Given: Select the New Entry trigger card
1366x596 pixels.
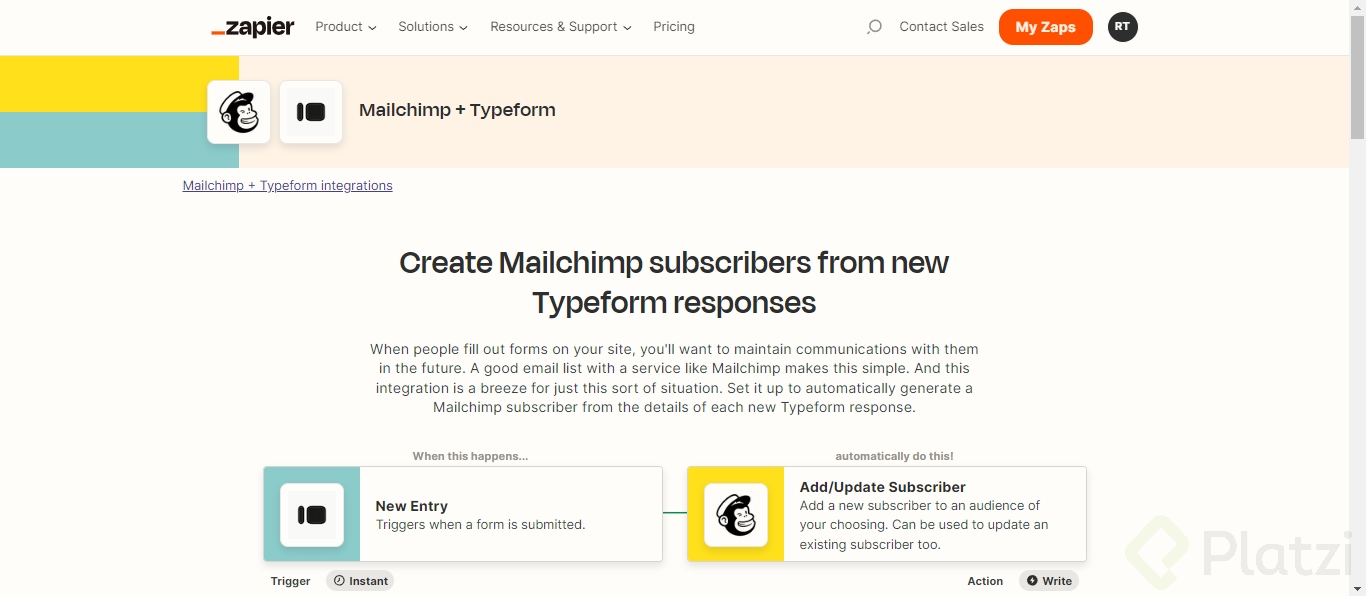Looking at the screenshot, I should coord(510,514).
